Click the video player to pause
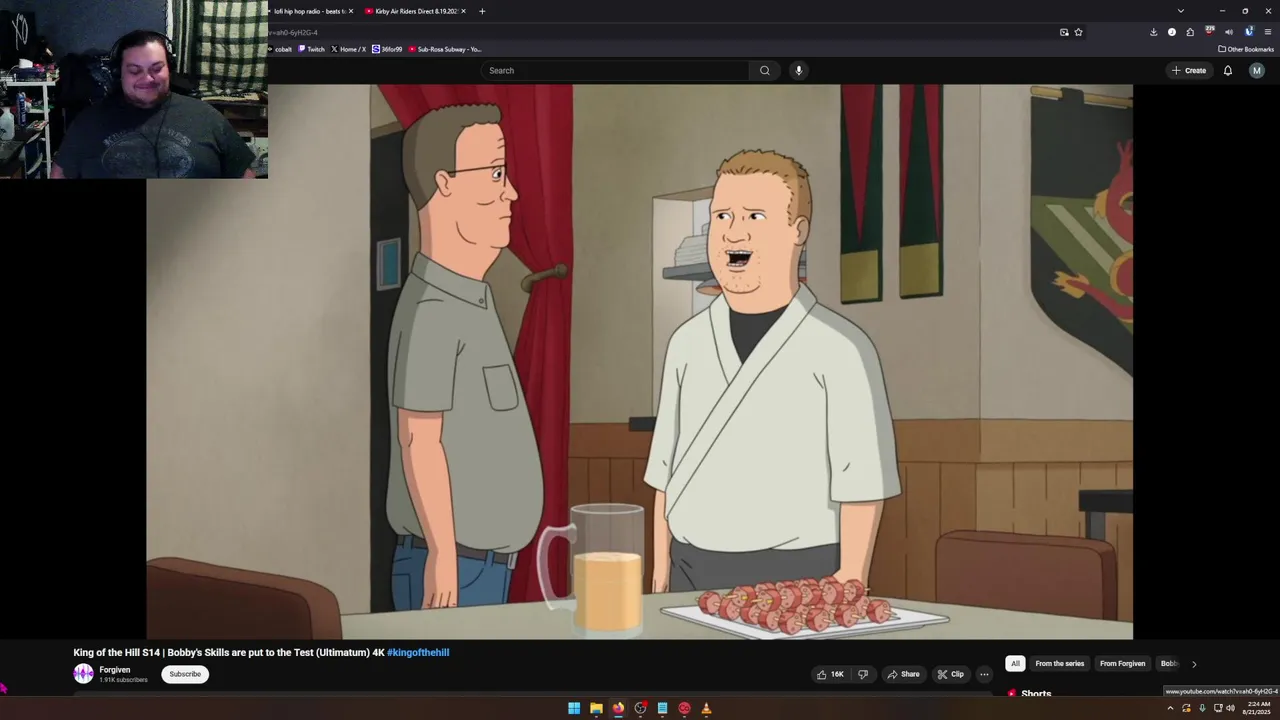1280x720 pixels. point(640,361)
